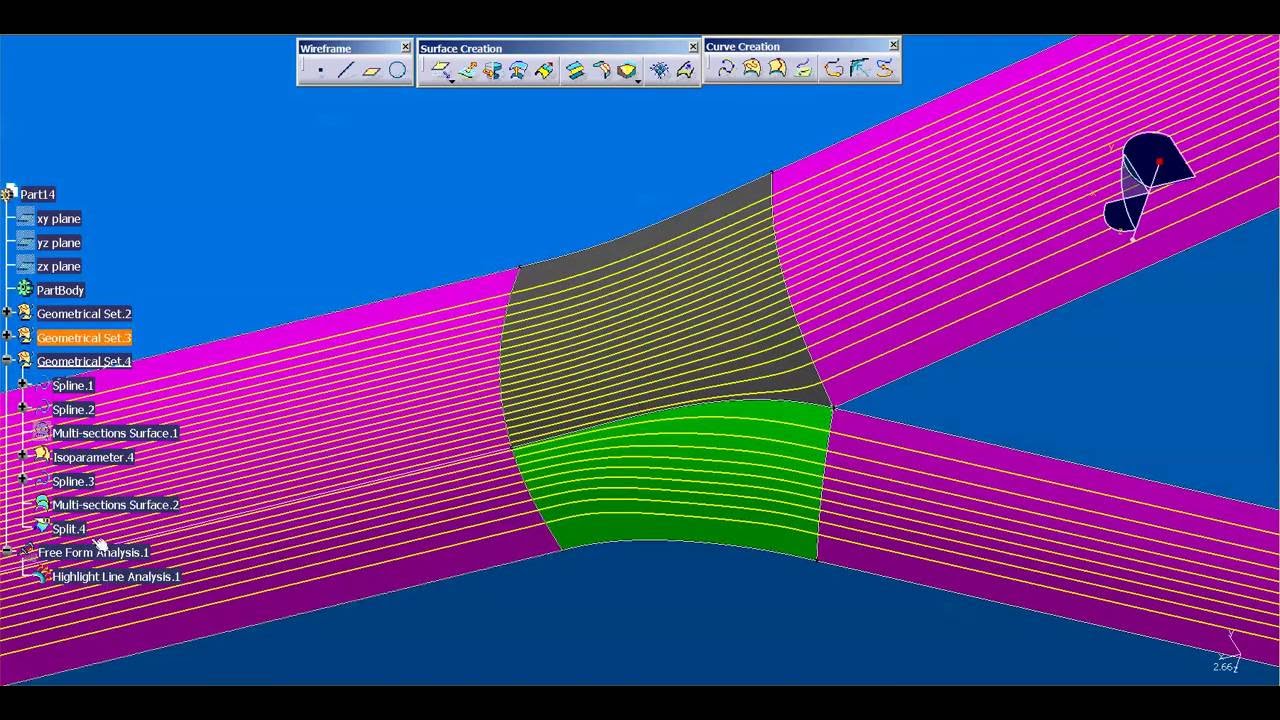Collapse the Geometrical Set.4 tree node

[x=7, y=360]
